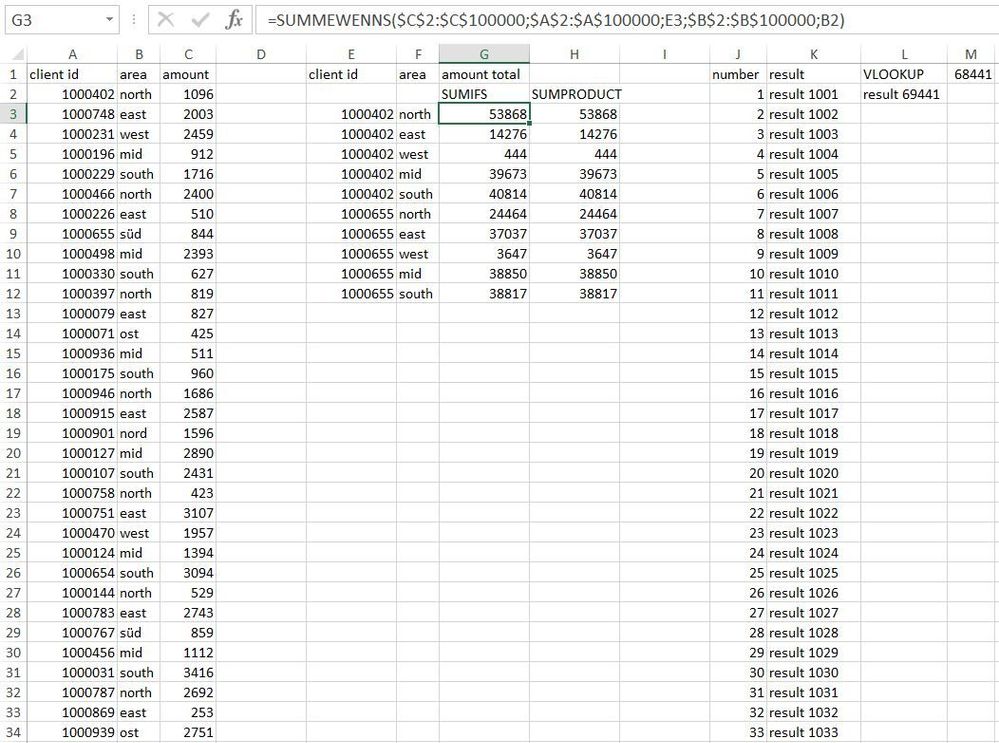Image resolution: width=999 pixels, height=743 pixels.
Task: Click the 'nord' cell in row 19
Action: (139, 433)
